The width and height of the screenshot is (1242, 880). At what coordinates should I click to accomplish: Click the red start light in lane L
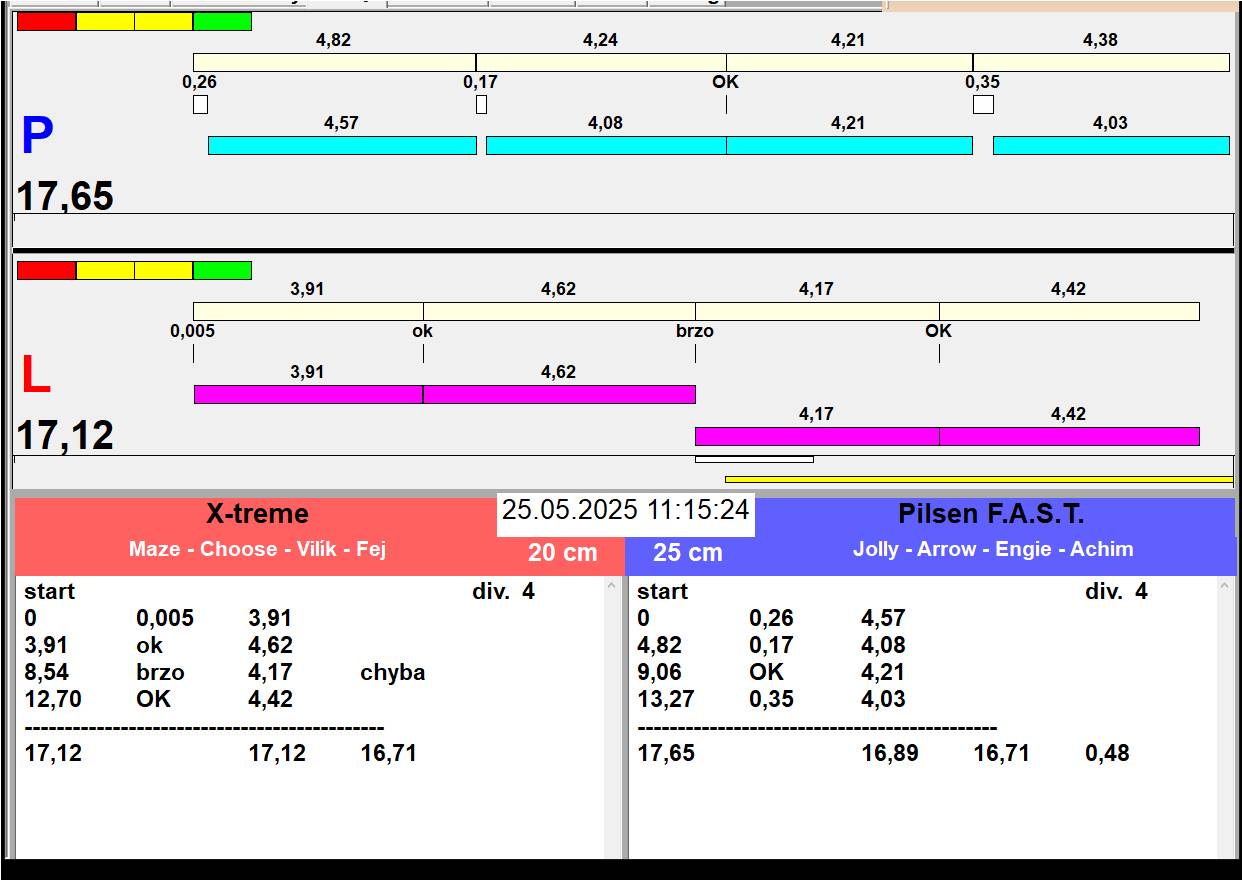(46, 270)
